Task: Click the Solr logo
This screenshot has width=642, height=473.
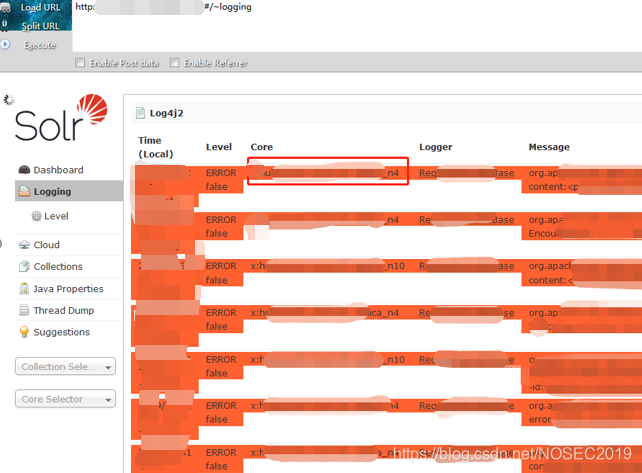Action: point(61,118)
